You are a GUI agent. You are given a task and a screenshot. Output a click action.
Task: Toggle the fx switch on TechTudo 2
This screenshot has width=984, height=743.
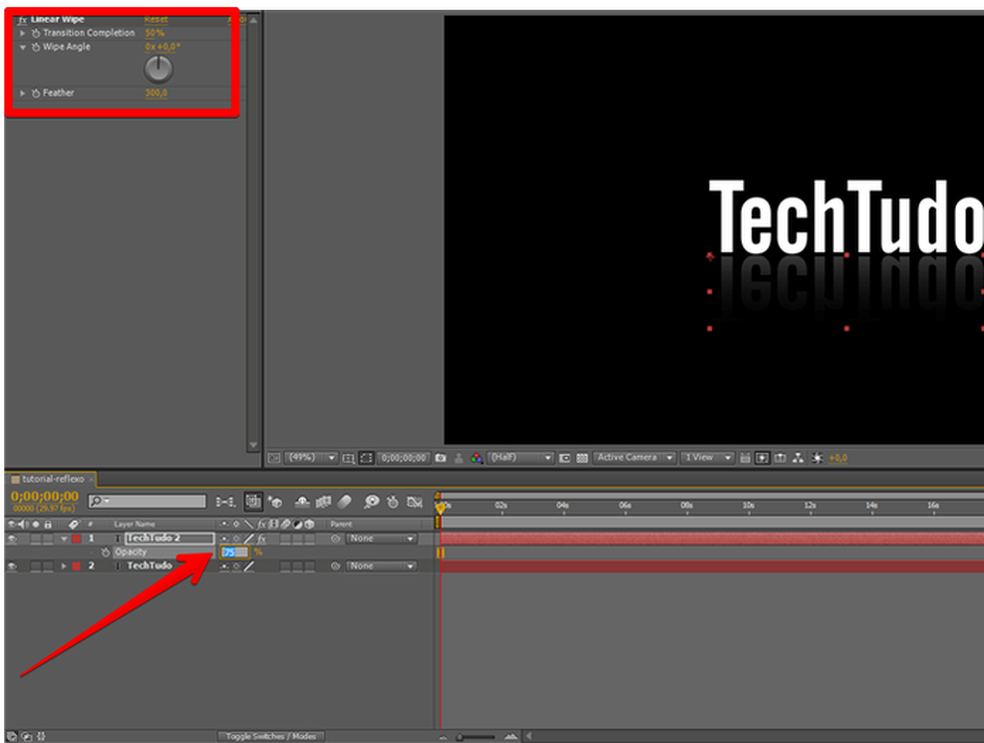tap(262, 539)
